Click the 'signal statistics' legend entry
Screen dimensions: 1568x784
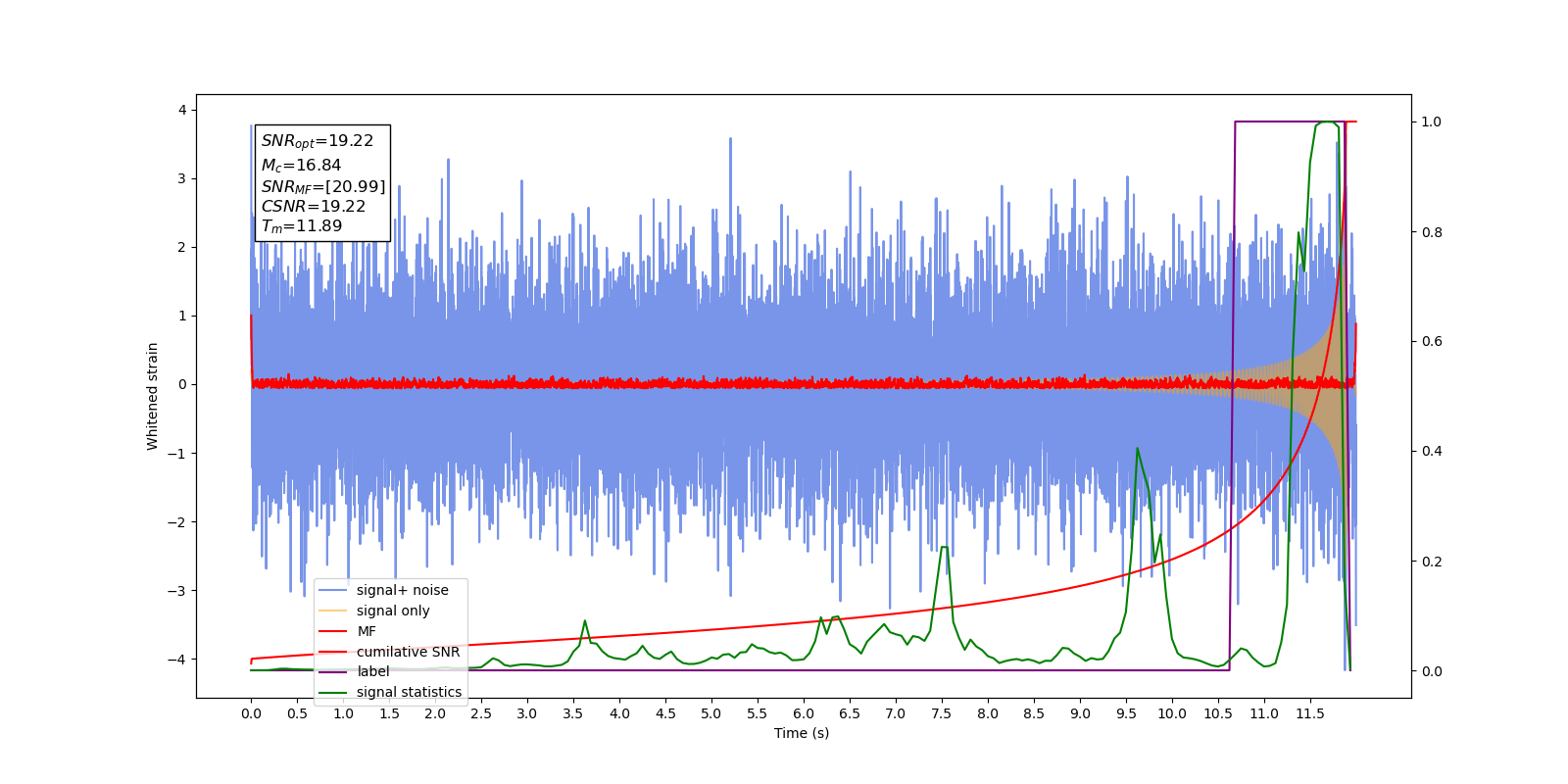coord(390,692)
